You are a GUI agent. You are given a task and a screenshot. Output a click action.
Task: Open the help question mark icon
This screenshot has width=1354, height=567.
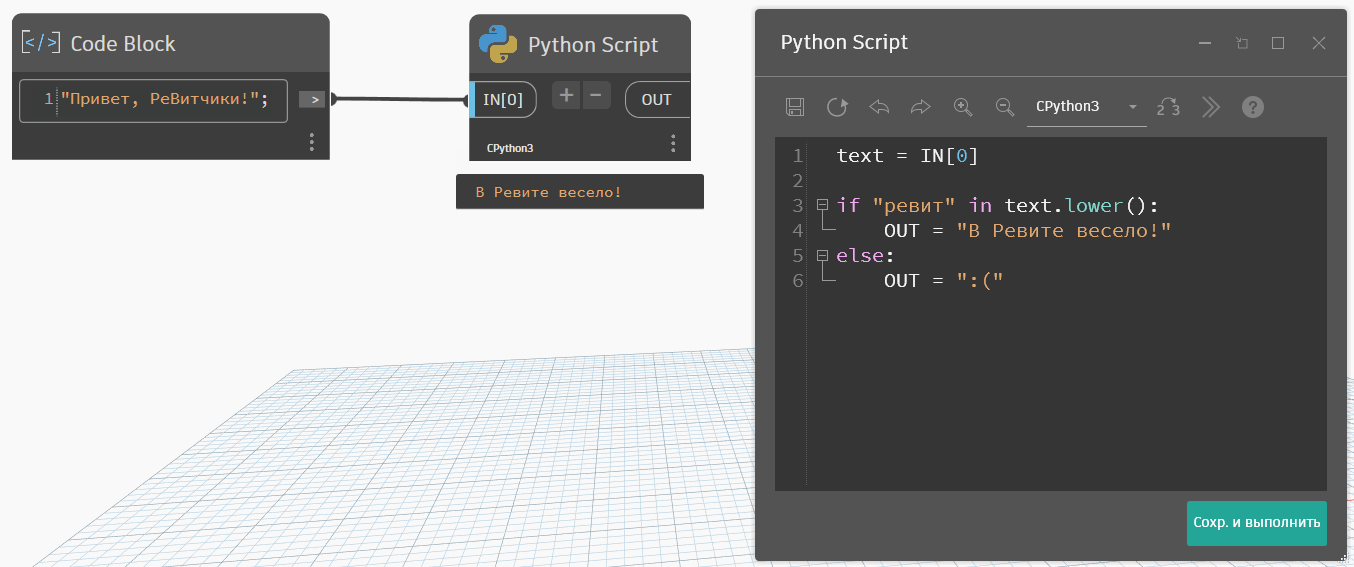tap(1253, 107)
